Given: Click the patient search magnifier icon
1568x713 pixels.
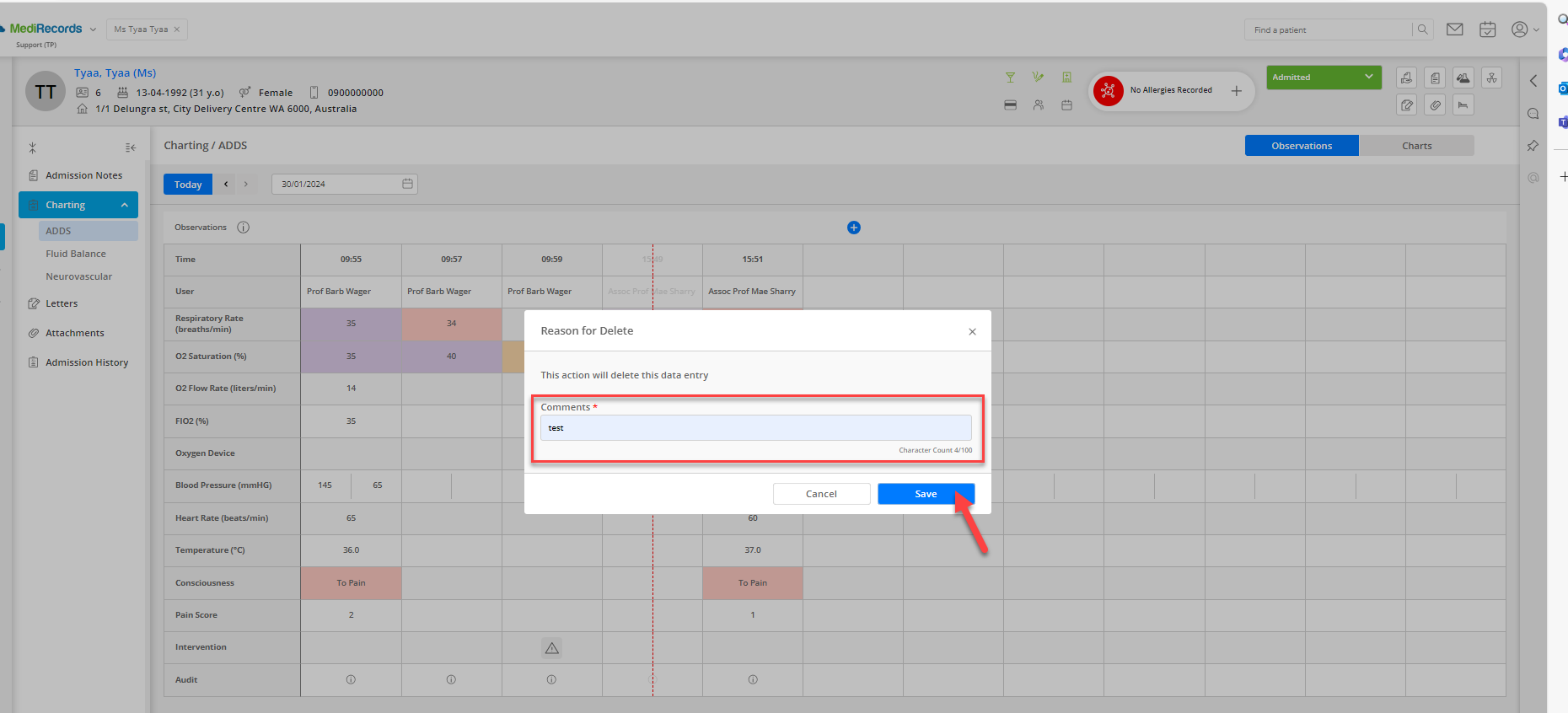Looking at the screenshot, I should click(x=1423, y=29).
